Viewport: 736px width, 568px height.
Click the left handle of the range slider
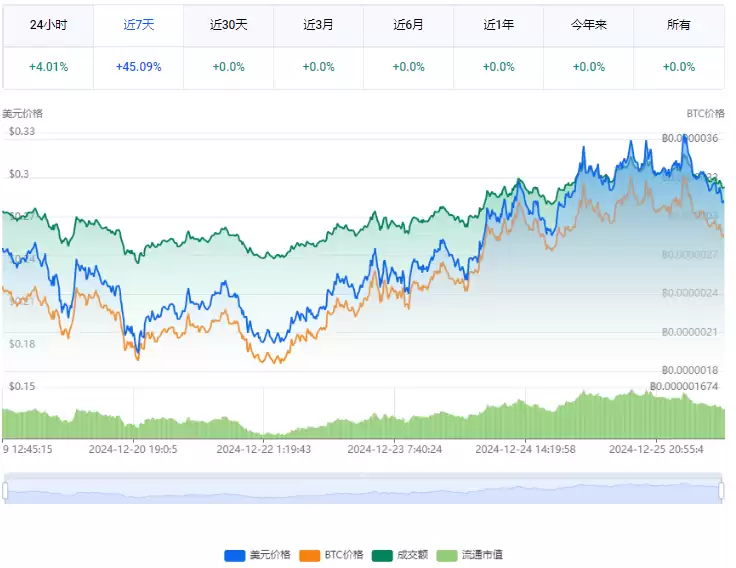[x=5, y=491]
